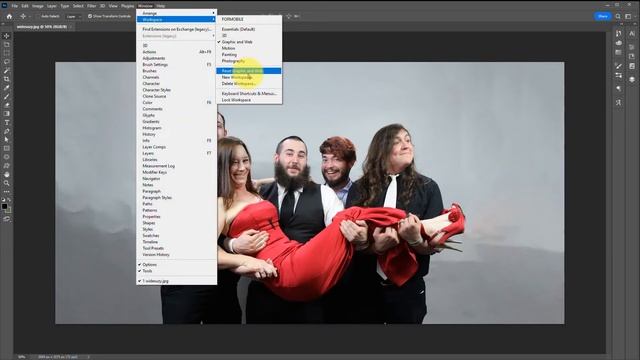Select the Path Selection arrow tool
The height and width of the screenshot is (360, 640).
tap(7, 140)
